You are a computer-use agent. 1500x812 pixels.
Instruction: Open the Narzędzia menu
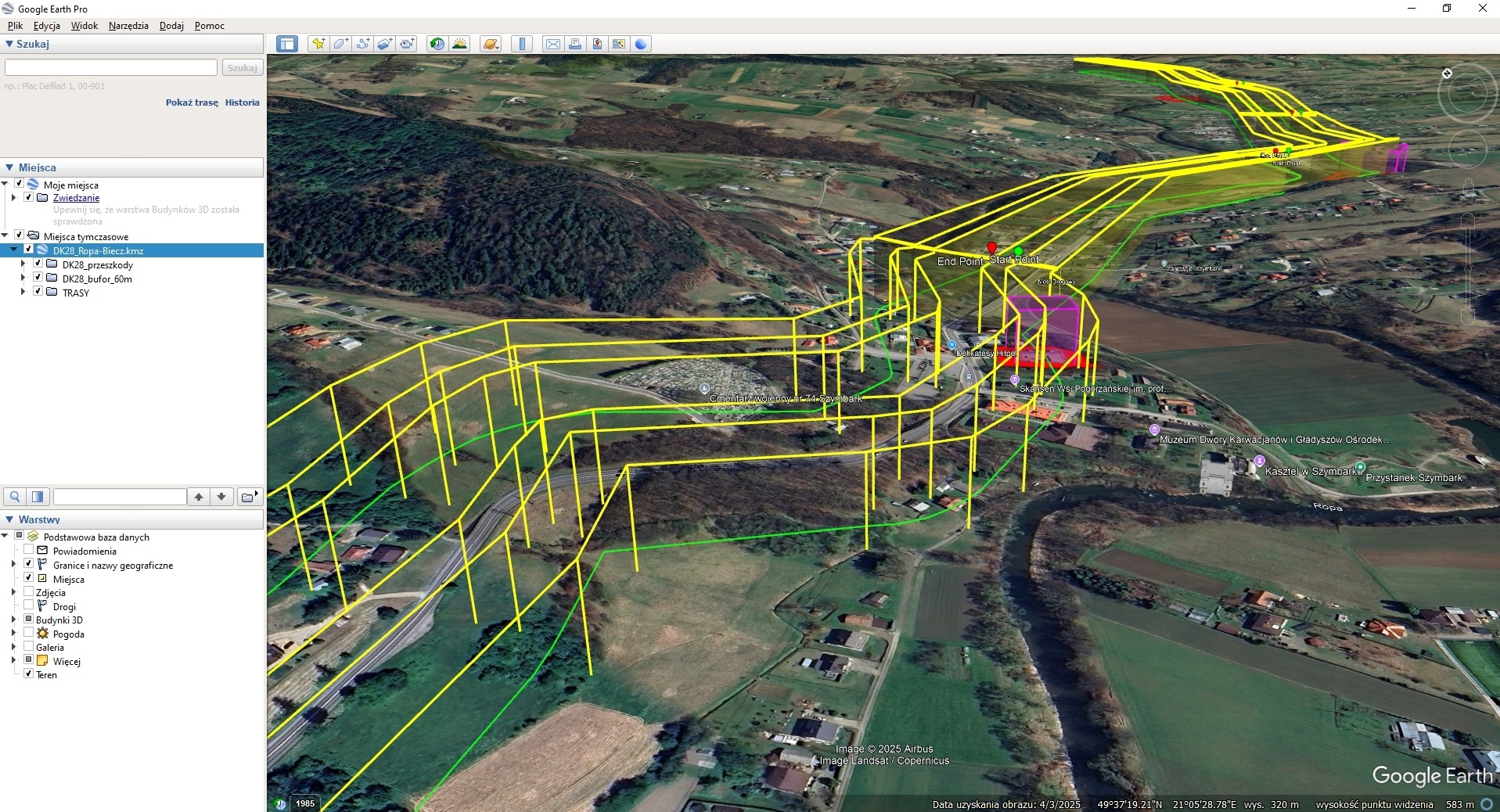tap(128, 26)
